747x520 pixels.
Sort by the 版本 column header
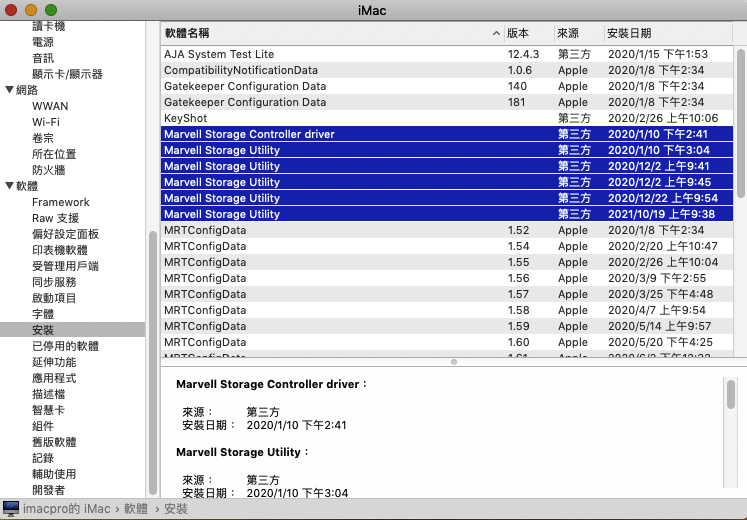point(529,33)
